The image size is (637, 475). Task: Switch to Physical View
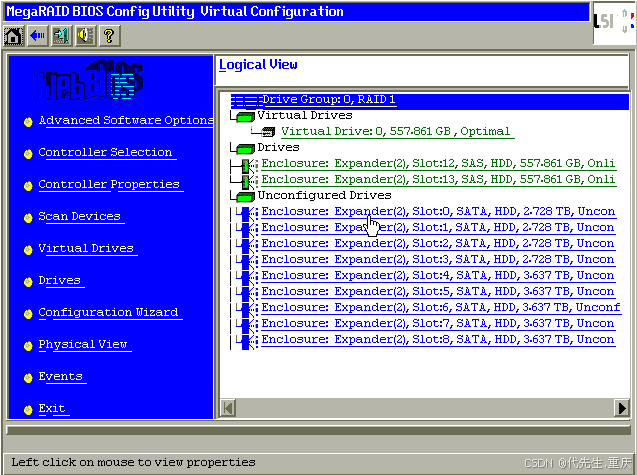click(x=84, y=345)
